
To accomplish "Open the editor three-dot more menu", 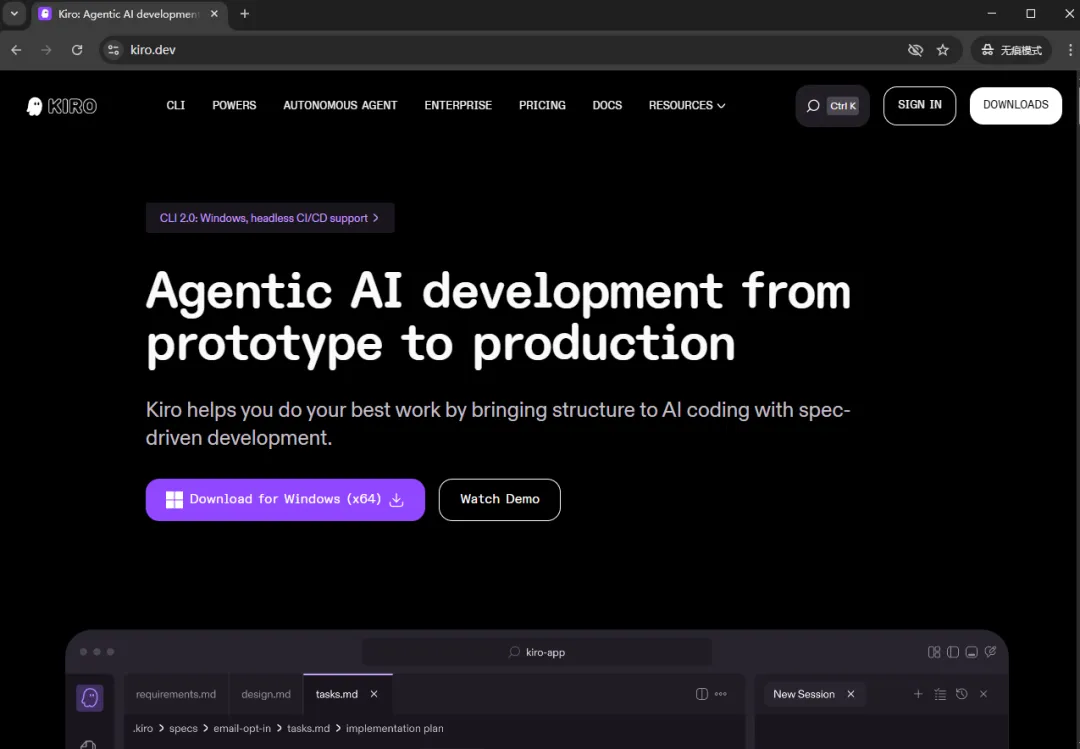I will tap(720, 694).
